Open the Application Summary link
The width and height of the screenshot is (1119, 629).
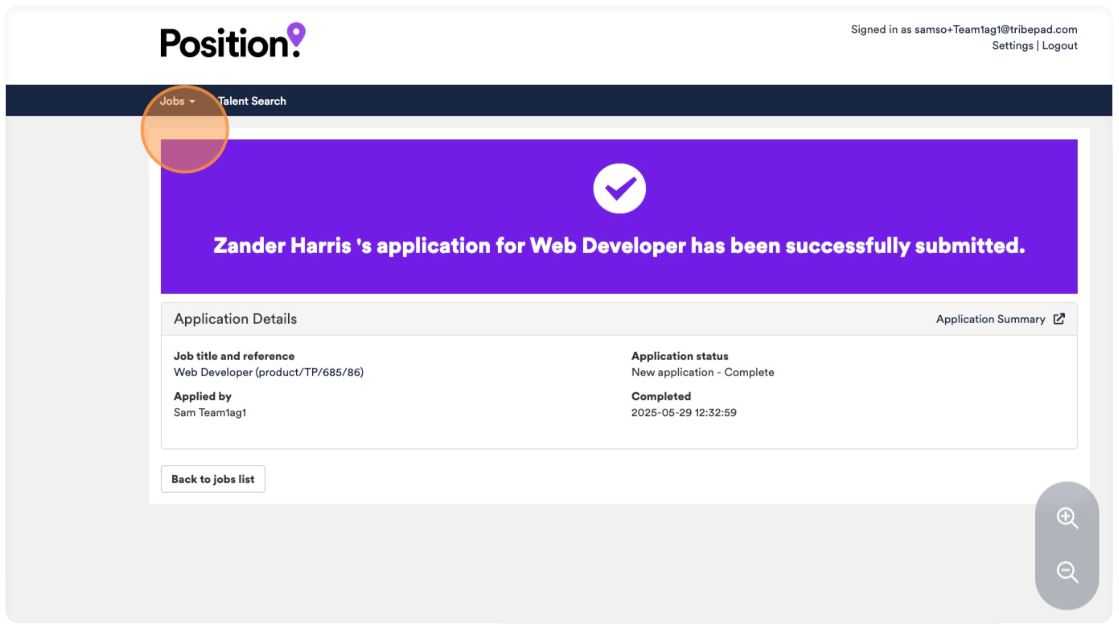991,319
